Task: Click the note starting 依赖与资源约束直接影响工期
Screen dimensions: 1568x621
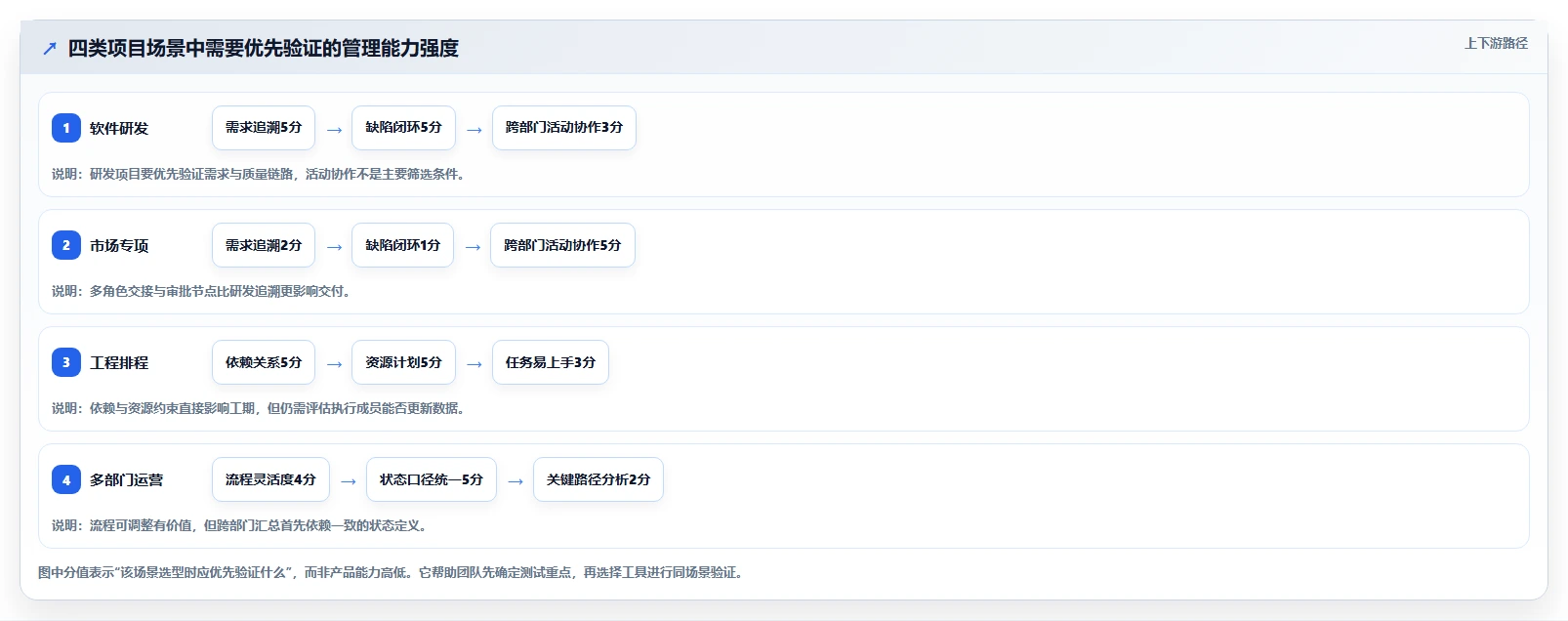Action: (x=261, y=408)
